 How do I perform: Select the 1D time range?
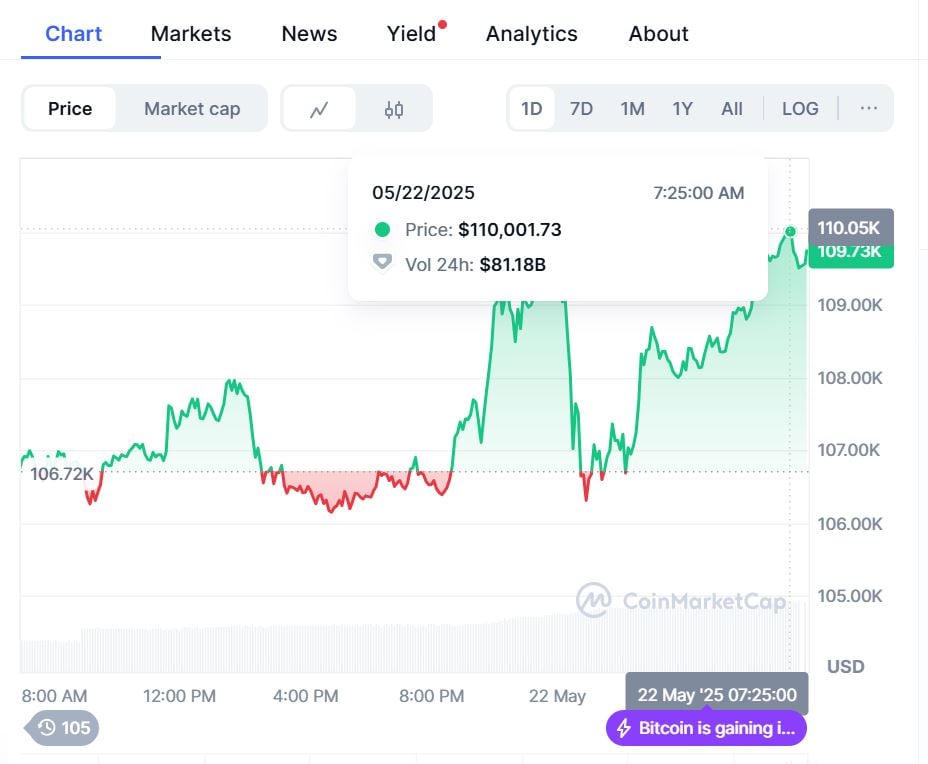[x=532, y=109]
